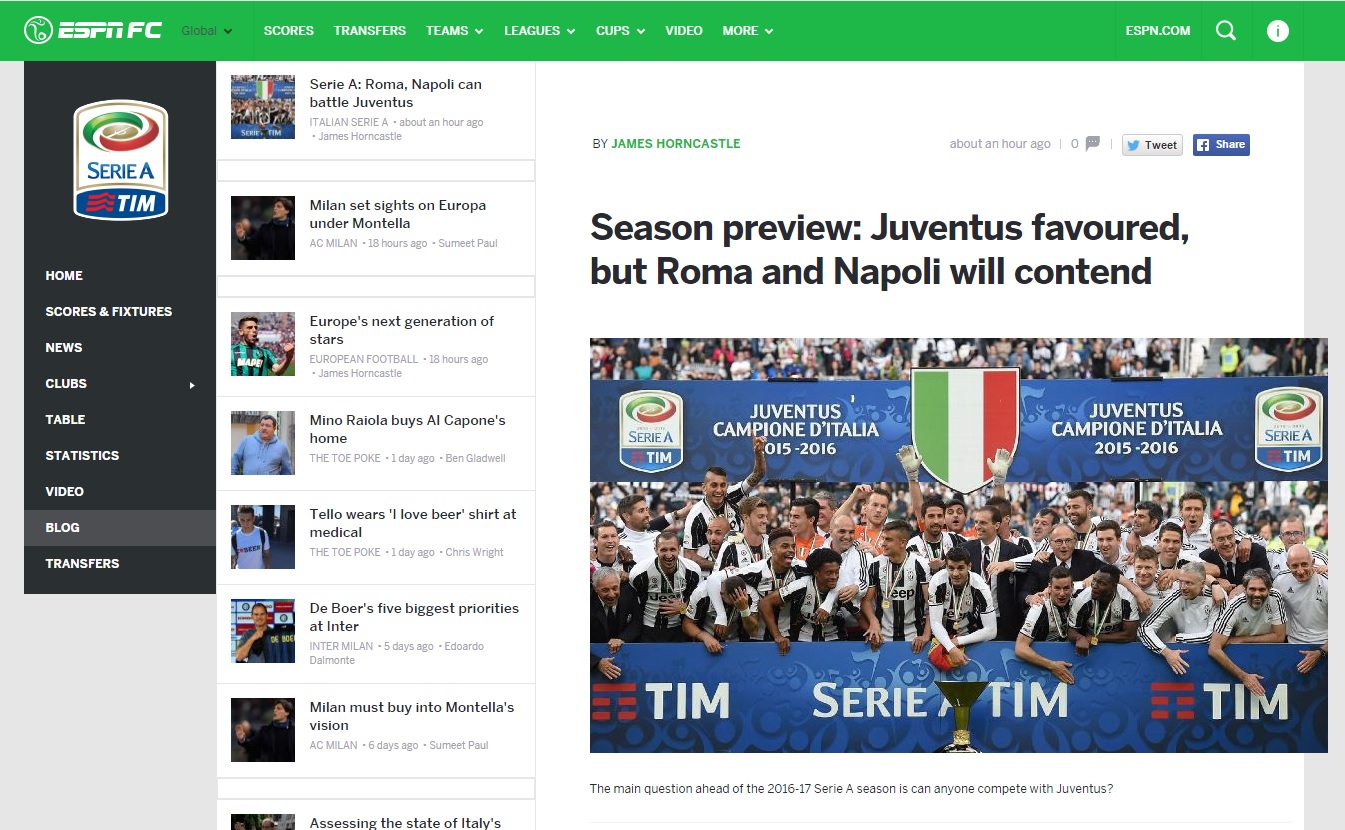Click the 'INTER MILAN' category tag
Viewport: 1345px width, 830px height.
(341, 646)
